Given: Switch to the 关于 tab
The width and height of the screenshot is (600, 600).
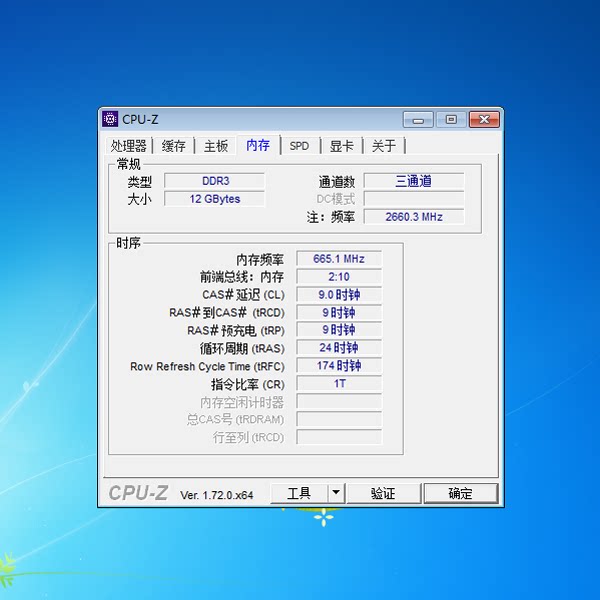Looking at the screenshot, I should (383, 146).
